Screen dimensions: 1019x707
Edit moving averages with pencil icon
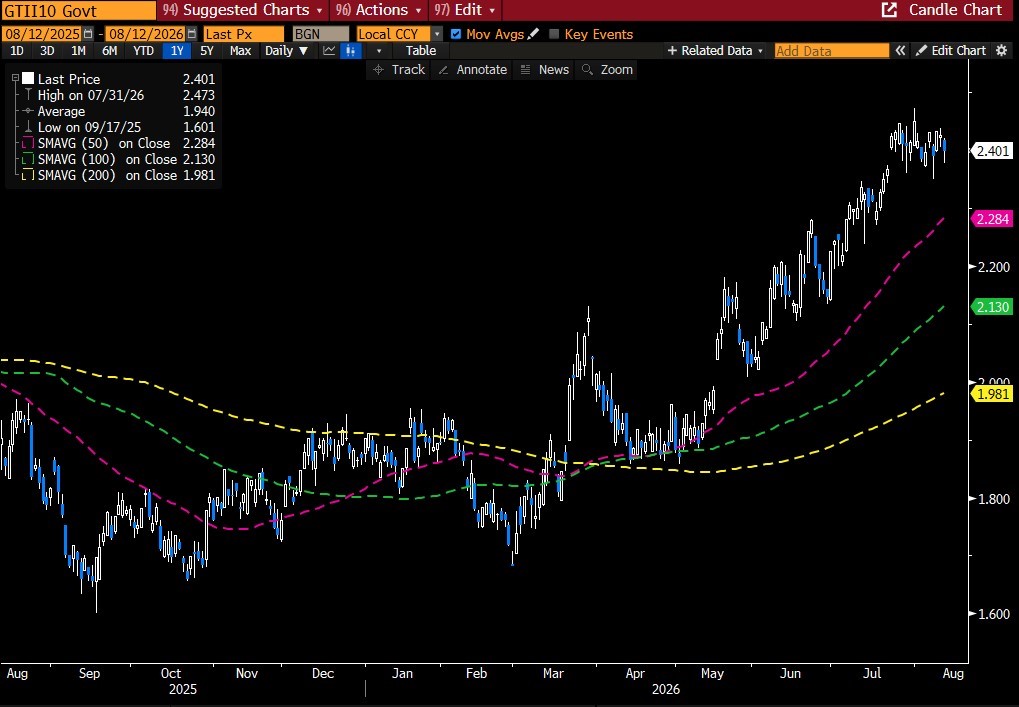click(534, 34)
